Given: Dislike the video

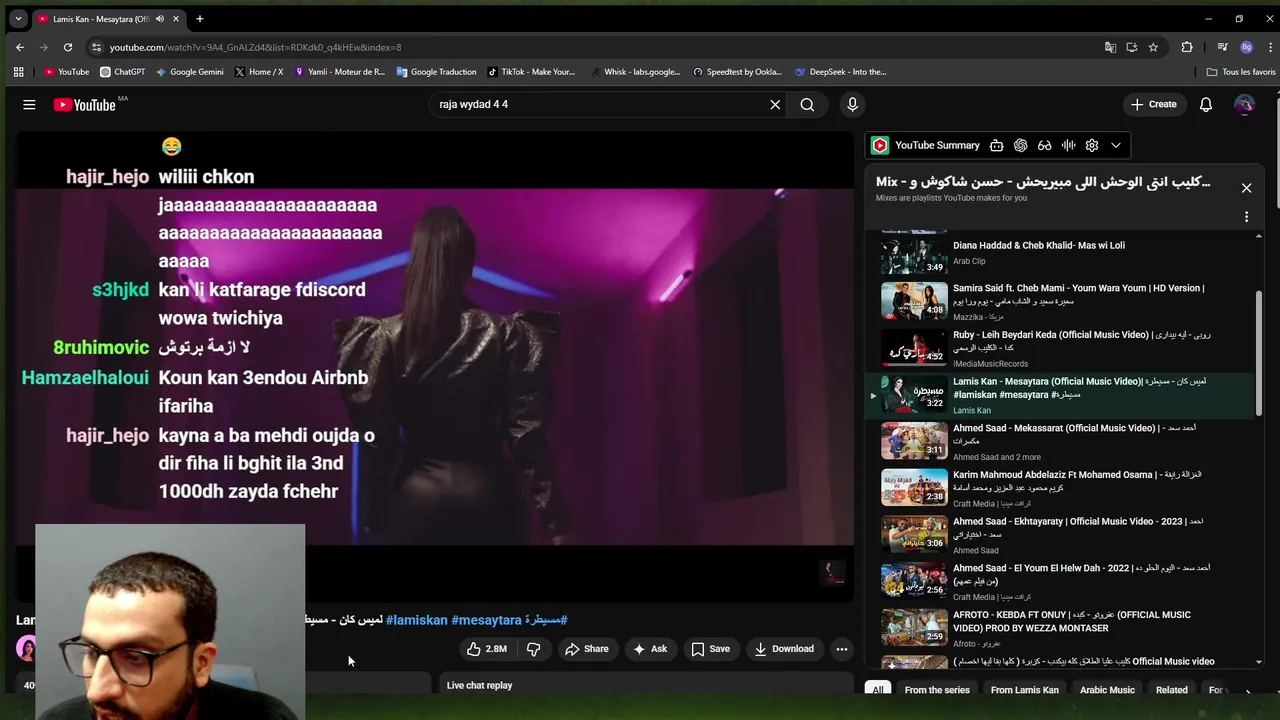Looking at the screenshot, I should (533, 649).
